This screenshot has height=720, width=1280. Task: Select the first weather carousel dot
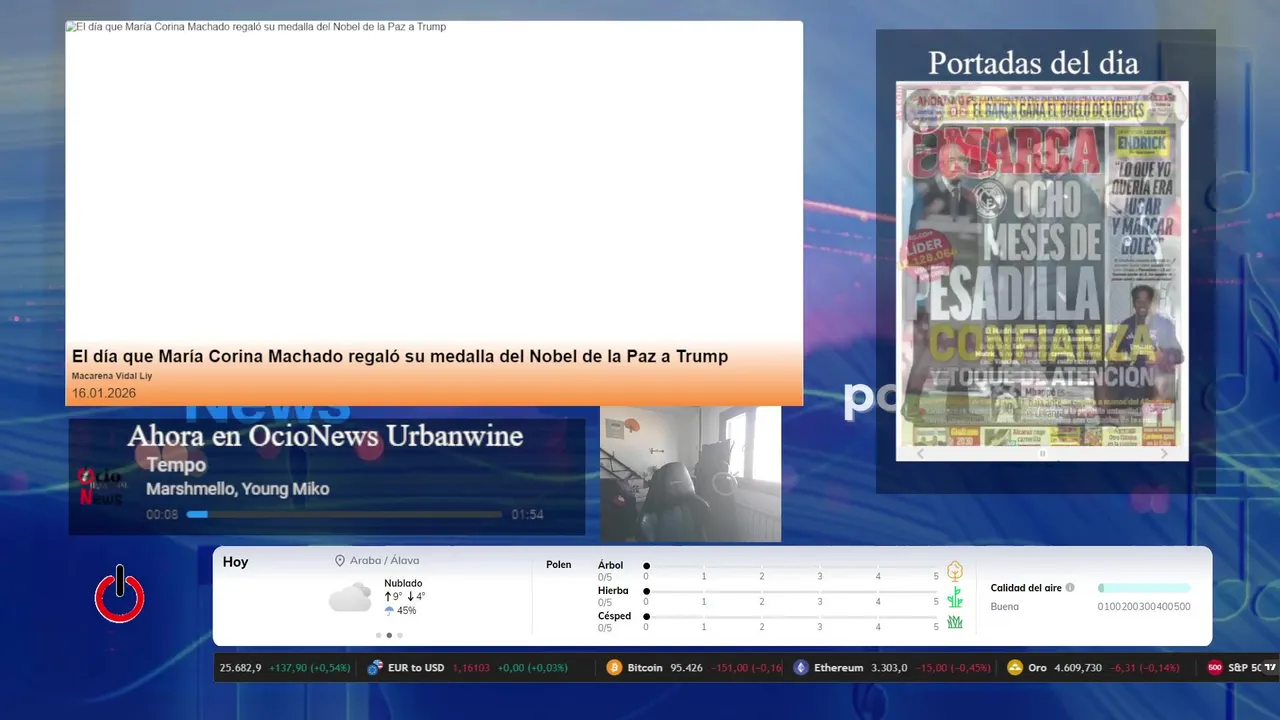click(378, 635)
